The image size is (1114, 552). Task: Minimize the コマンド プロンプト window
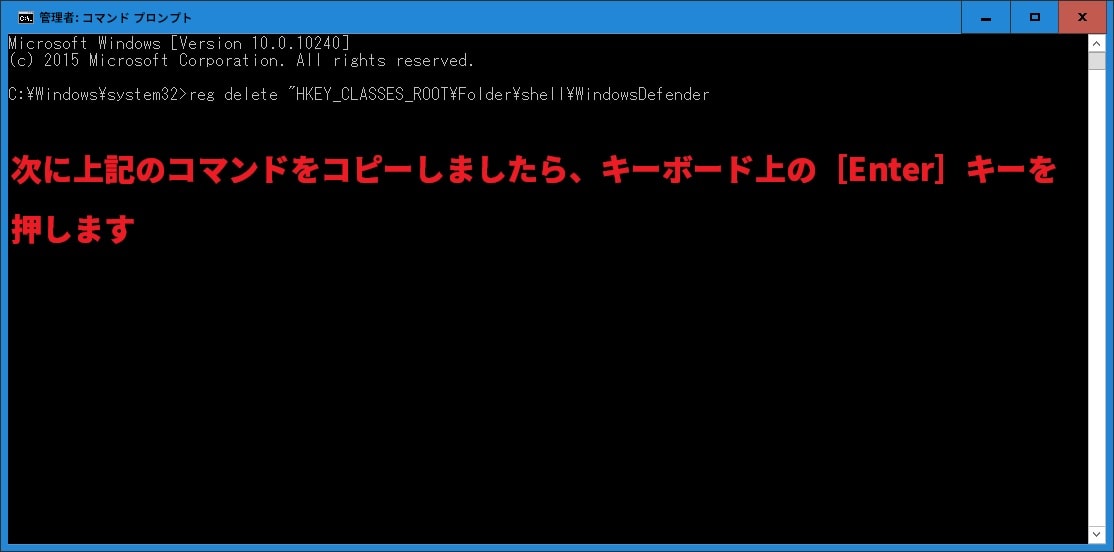point(985,17)
